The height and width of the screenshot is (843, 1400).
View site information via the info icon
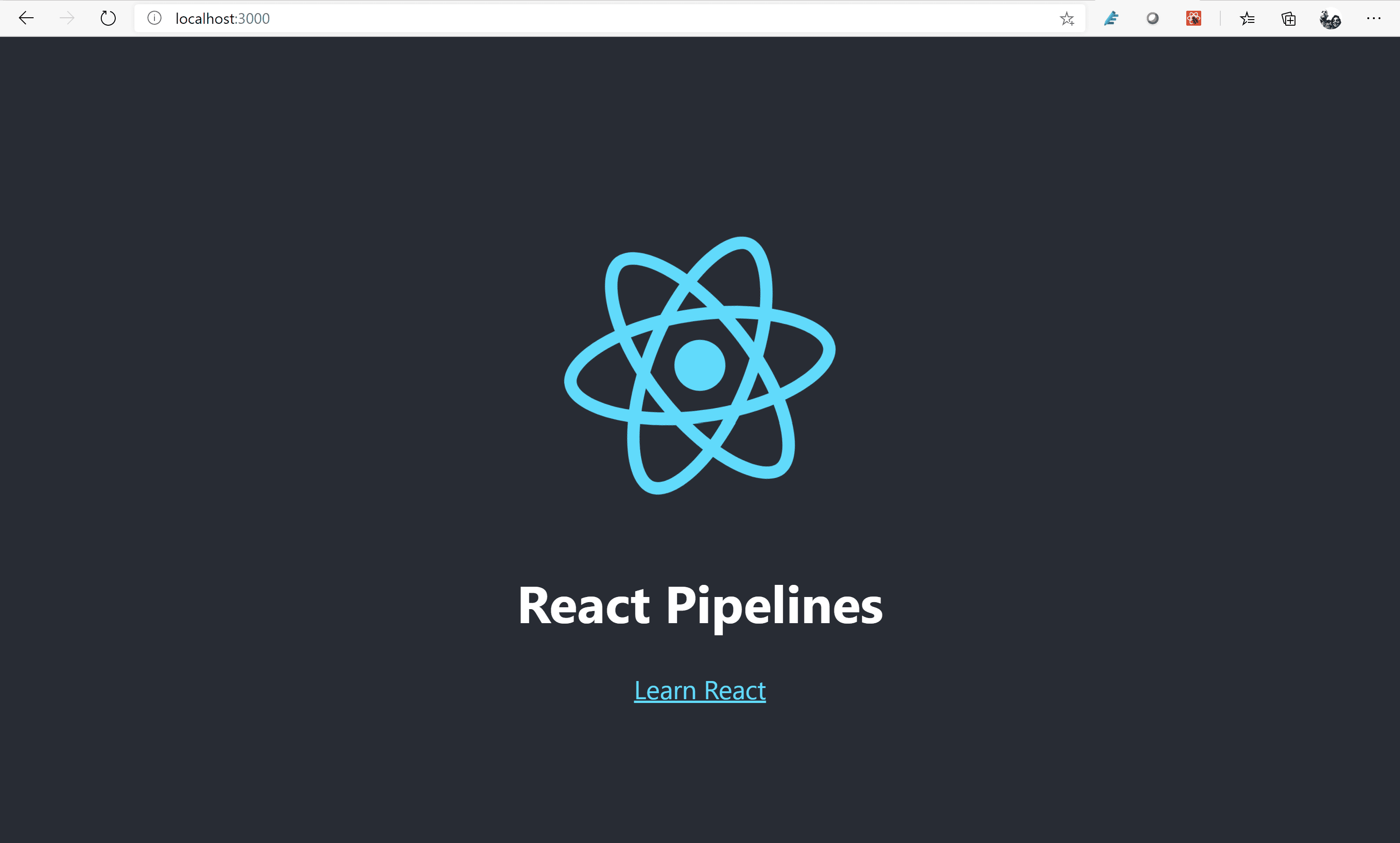[154, 18]
